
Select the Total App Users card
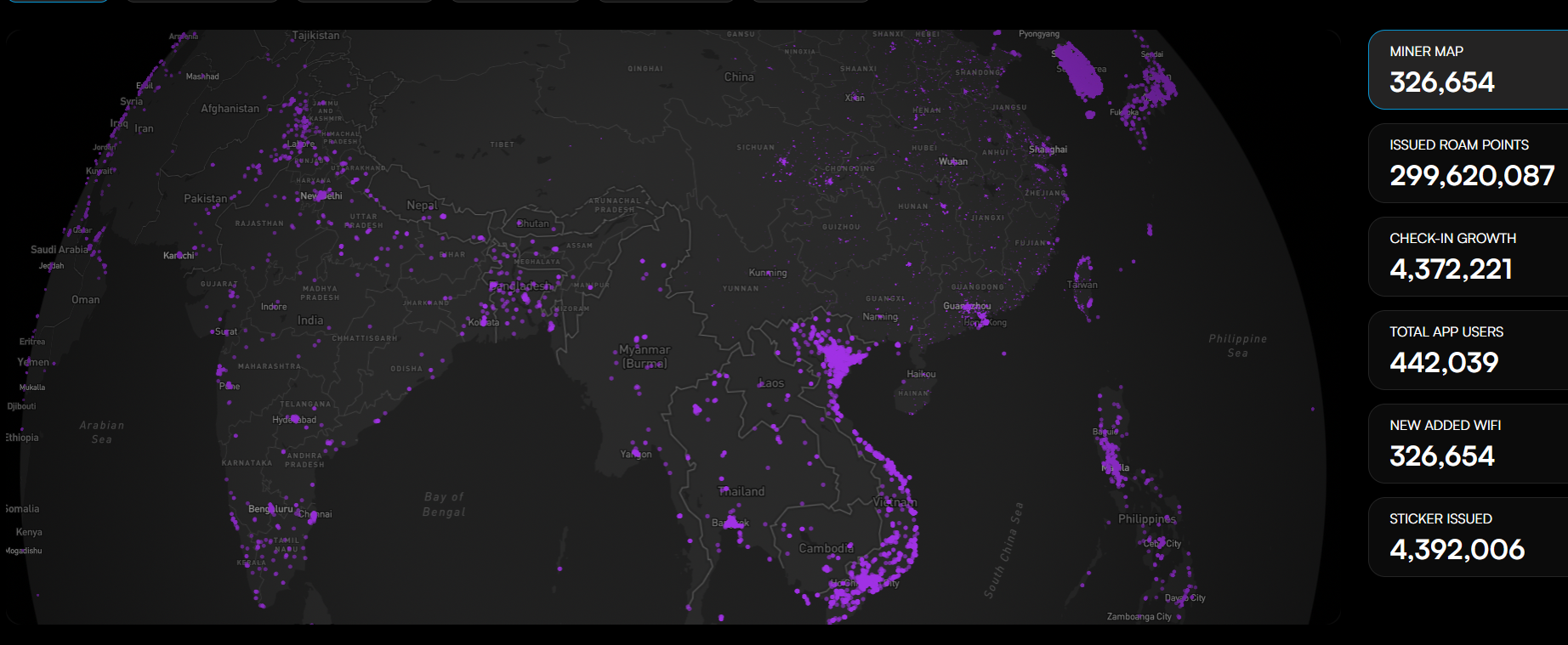click(x=1467, y=350)
